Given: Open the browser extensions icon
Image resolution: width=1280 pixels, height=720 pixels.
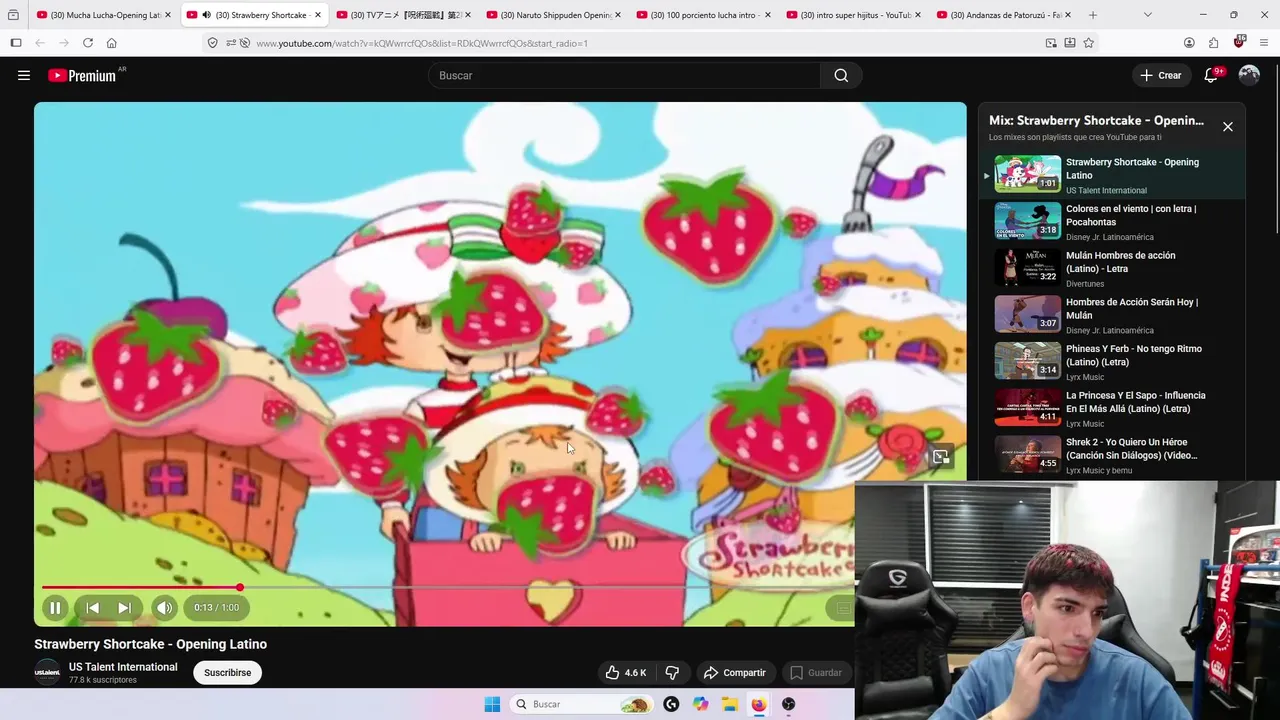Looking at the screenshot, I should click(x=1214, y=43).
